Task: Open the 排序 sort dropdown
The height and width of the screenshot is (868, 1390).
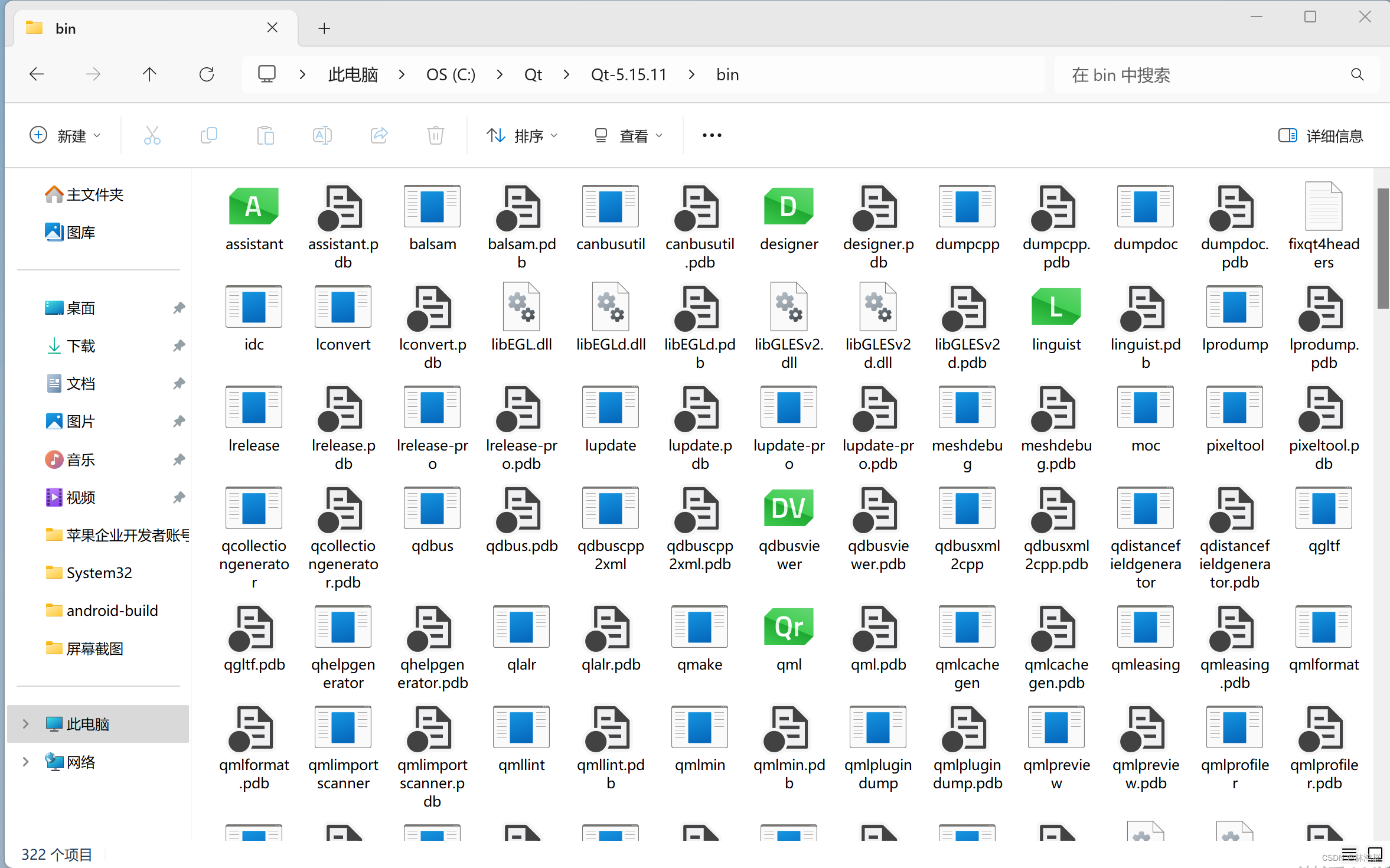Action: (522, 136)
